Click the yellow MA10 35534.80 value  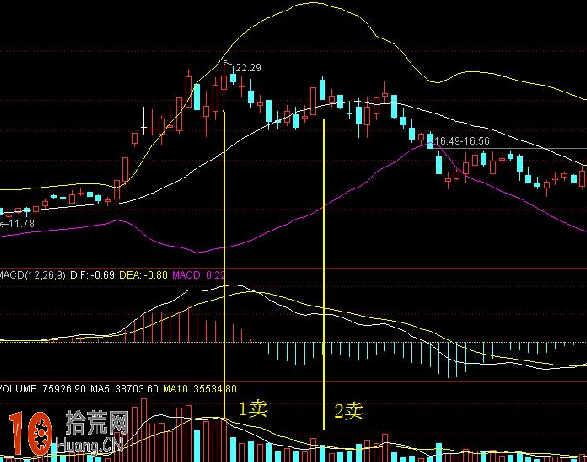pos(200,389)
